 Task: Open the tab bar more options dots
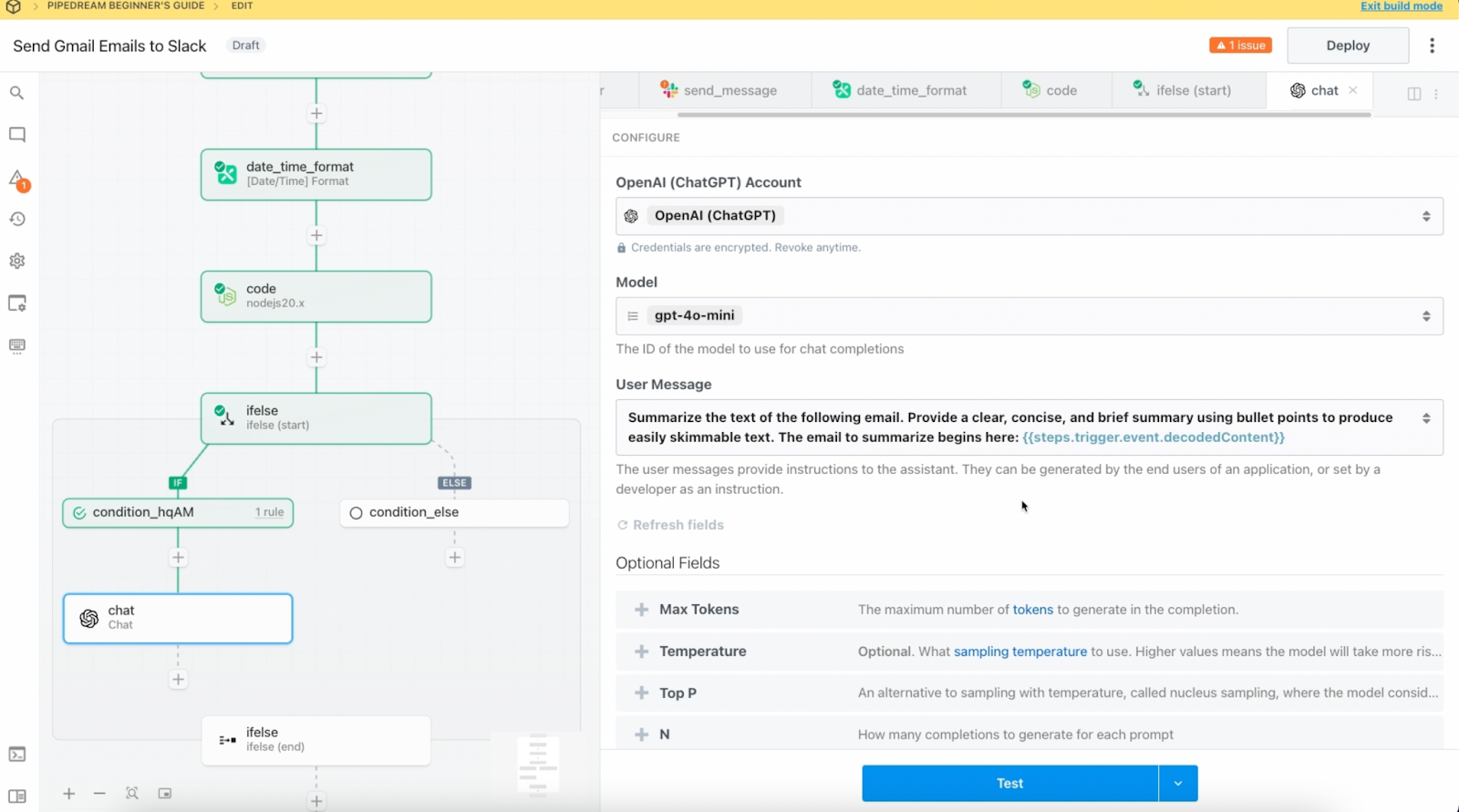tap(1436, 93)
